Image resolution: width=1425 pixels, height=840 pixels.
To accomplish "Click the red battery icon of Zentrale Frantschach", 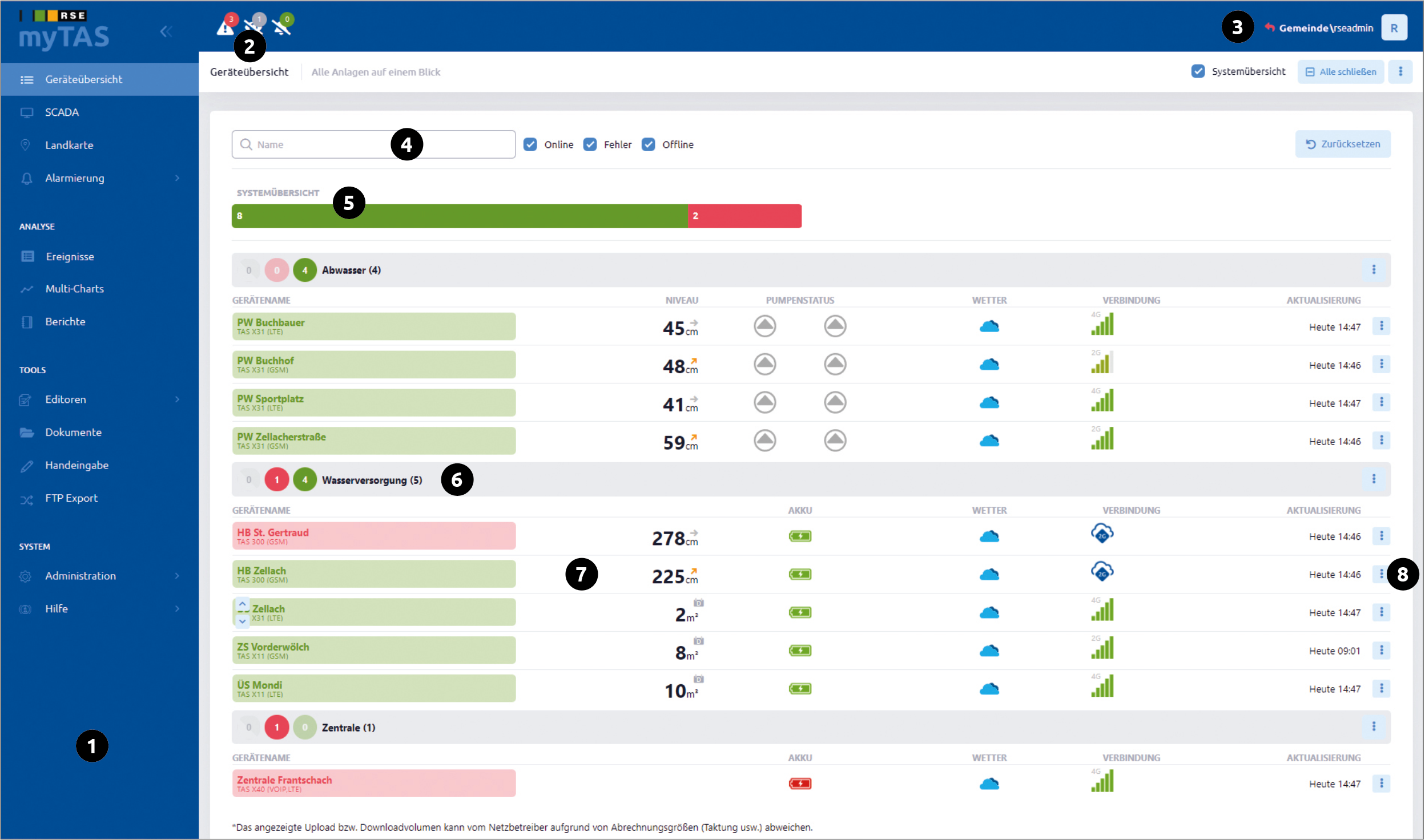I will (800, 784).
